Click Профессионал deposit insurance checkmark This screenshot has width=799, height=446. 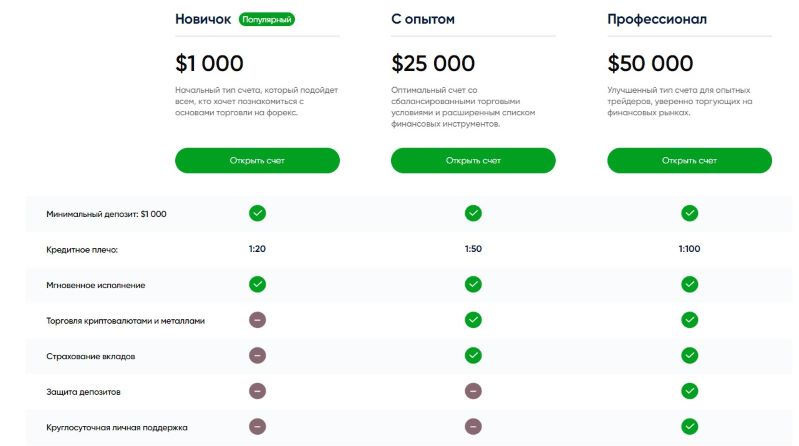[689, 355]
